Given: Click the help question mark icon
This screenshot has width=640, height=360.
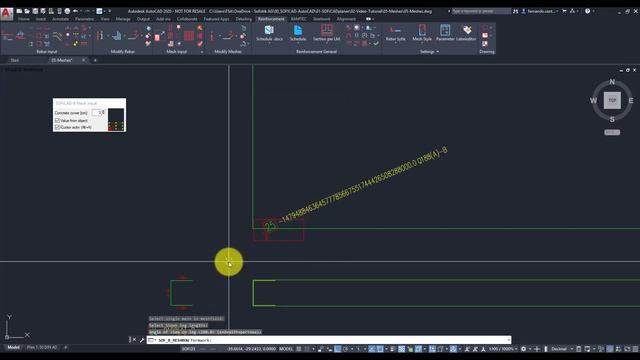Looking at the screenshot, I should [x=587, y=11].
